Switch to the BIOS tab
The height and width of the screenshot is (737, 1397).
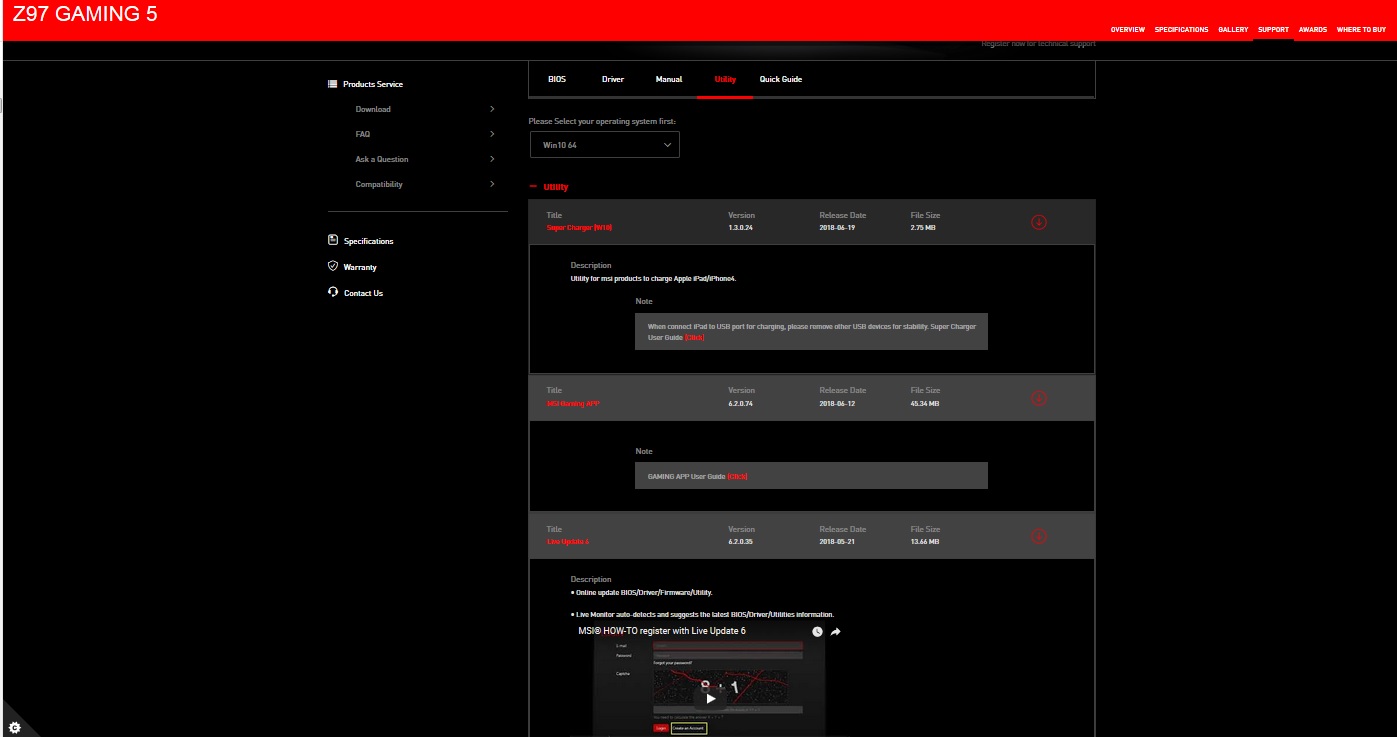click(x=557, y=79)
